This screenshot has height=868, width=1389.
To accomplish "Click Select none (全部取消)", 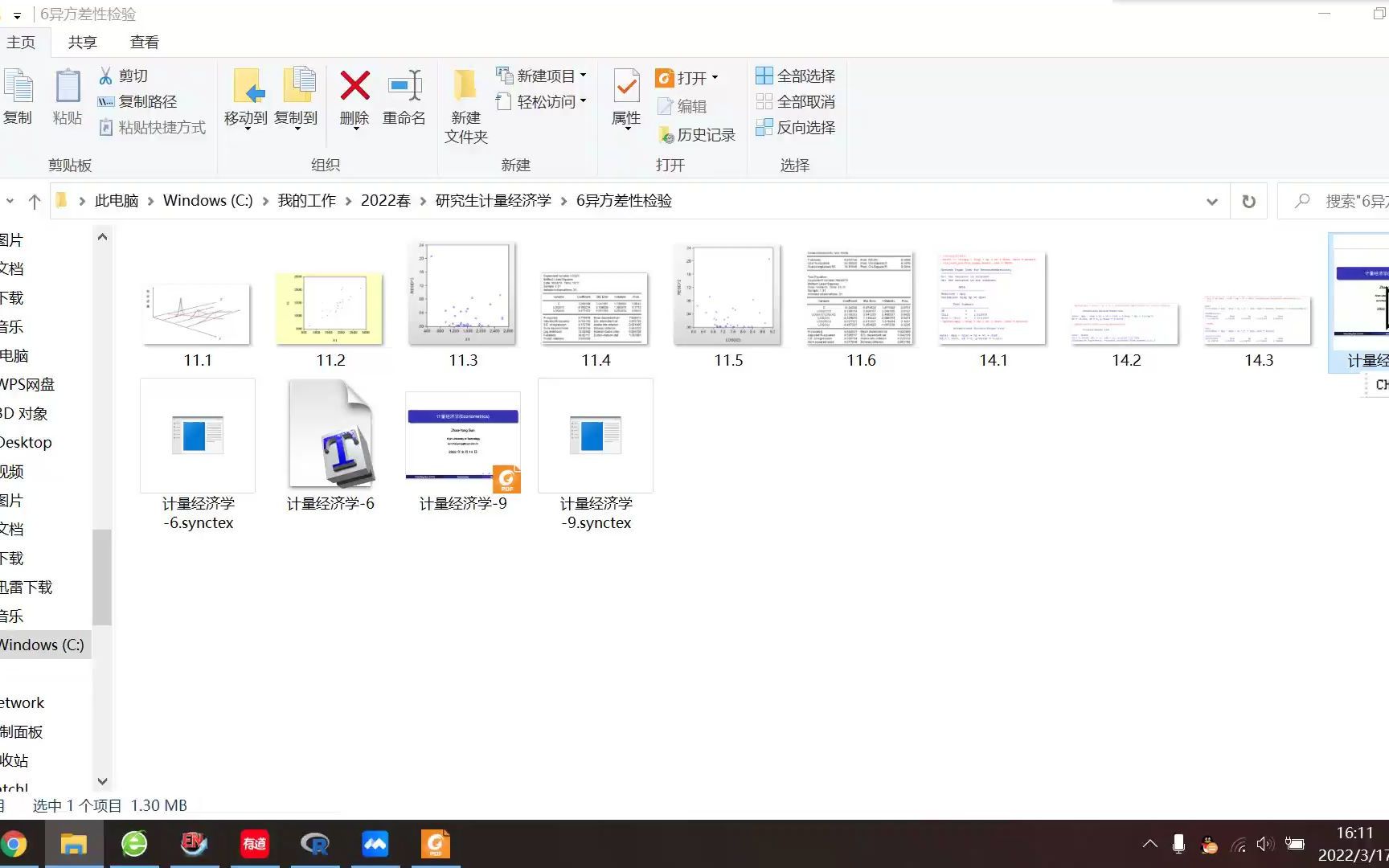I will (796, 101).
